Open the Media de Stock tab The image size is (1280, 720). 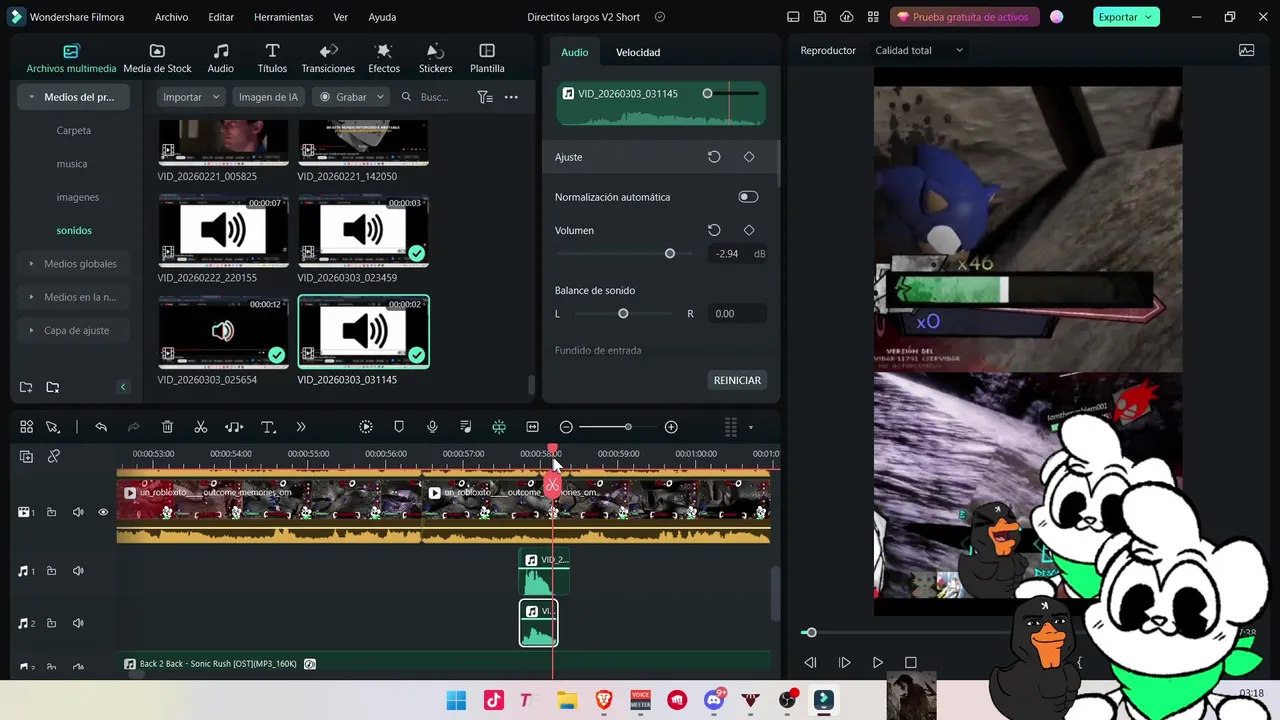tap(157, 59)
